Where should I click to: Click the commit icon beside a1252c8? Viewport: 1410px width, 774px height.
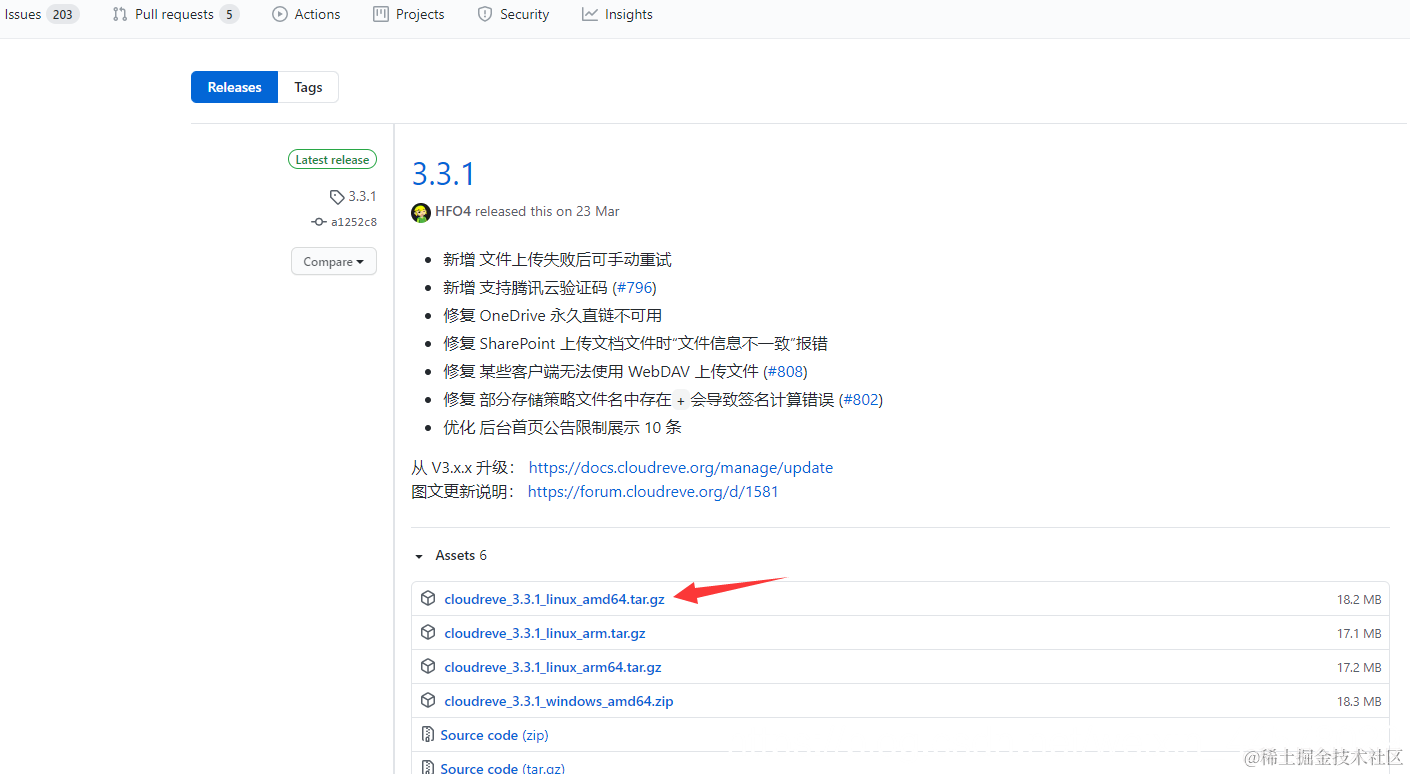[318, 222]
